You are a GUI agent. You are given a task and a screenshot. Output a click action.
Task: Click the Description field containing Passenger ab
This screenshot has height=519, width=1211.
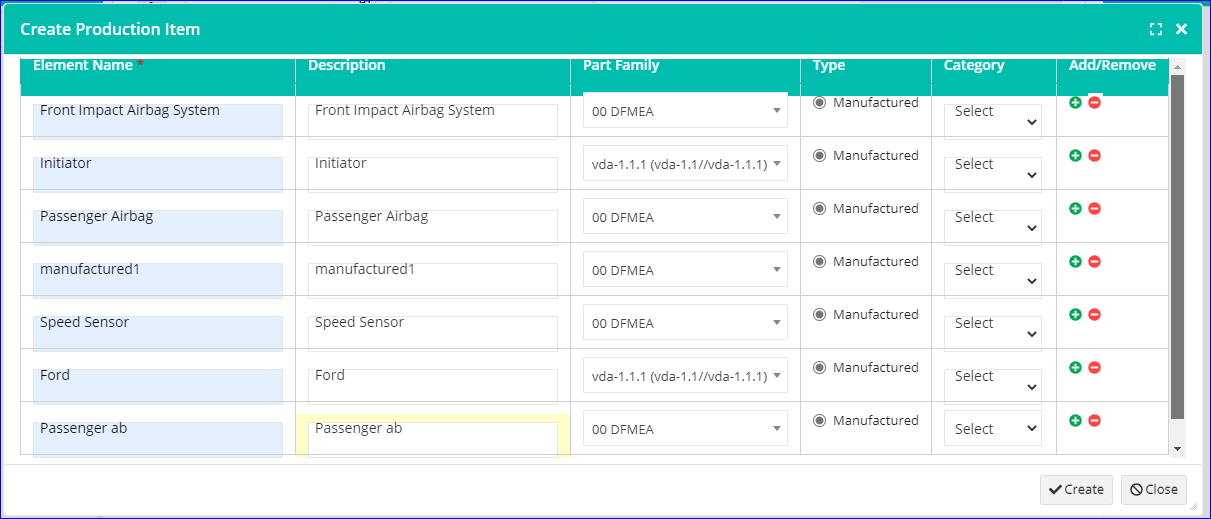(433, 439)
